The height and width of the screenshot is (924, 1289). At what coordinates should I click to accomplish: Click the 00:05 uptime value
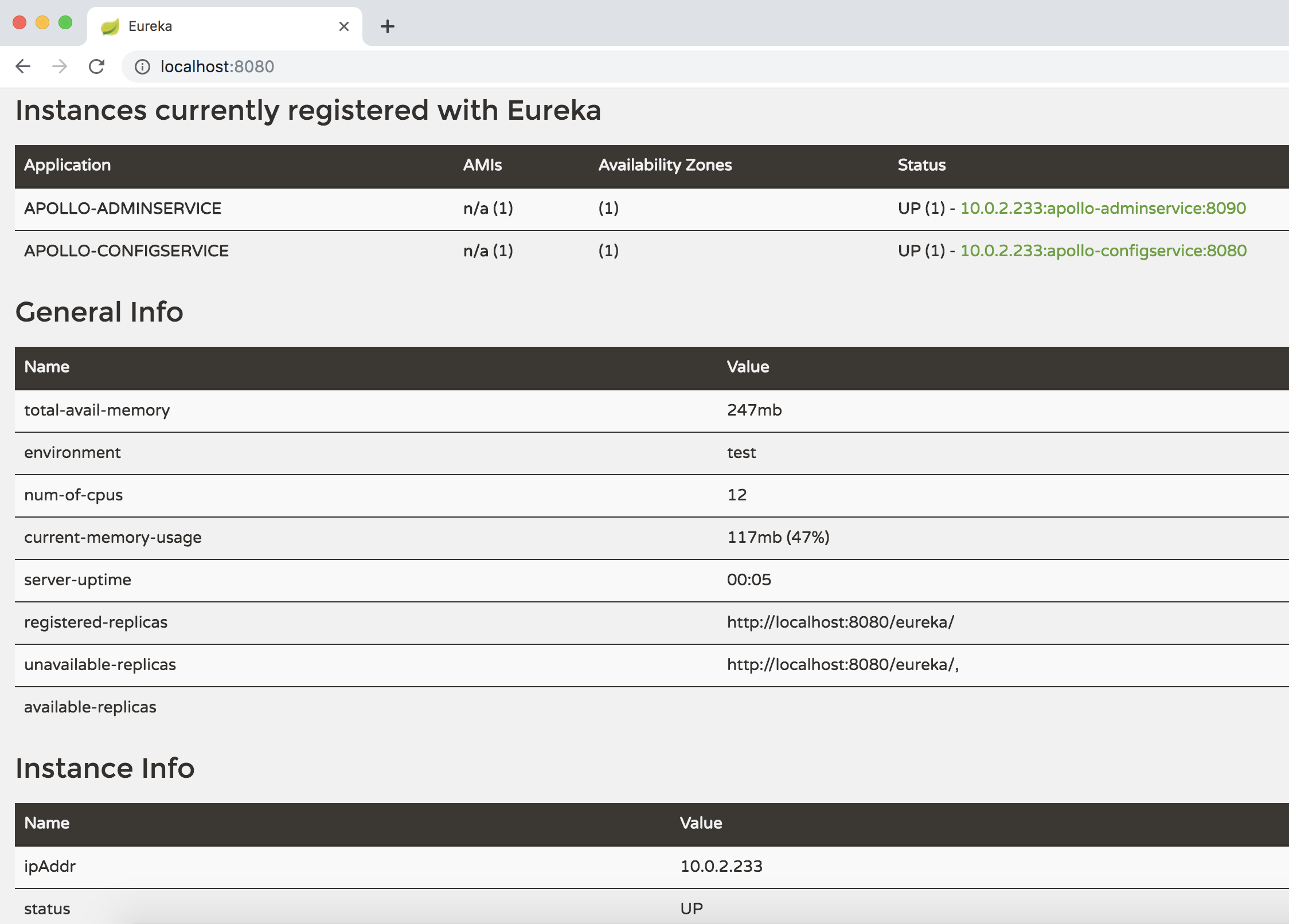pyautogui.click(x=749, y=580)
